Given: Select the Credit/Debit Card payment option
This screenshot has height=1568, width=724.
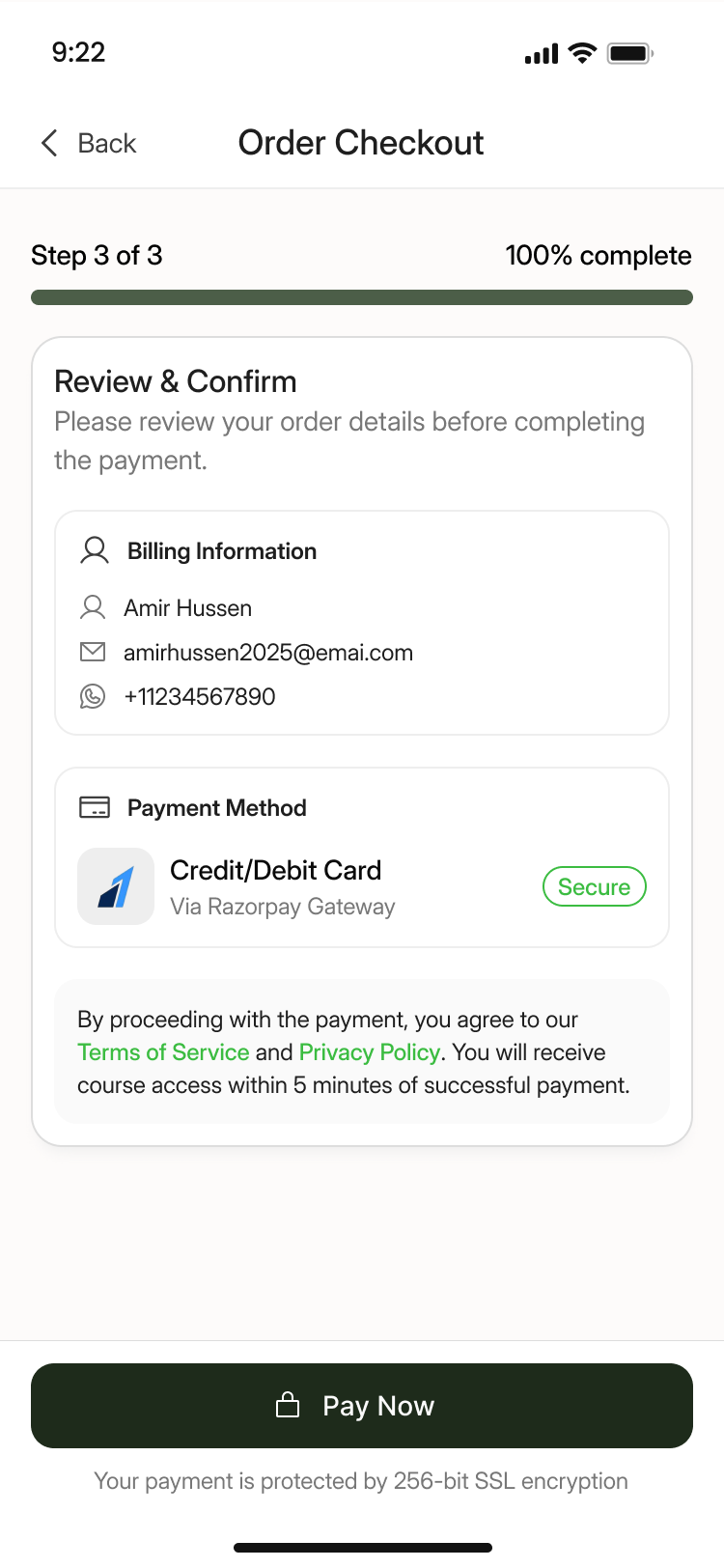Looking at the screenshot, I should point(275,870).
